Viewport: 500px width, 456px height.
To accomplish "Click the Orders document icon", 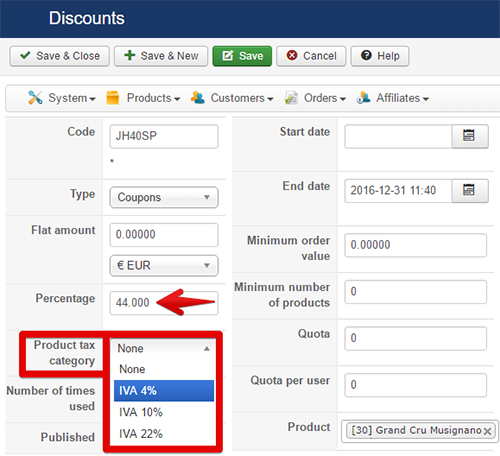I will coord(291,98).
